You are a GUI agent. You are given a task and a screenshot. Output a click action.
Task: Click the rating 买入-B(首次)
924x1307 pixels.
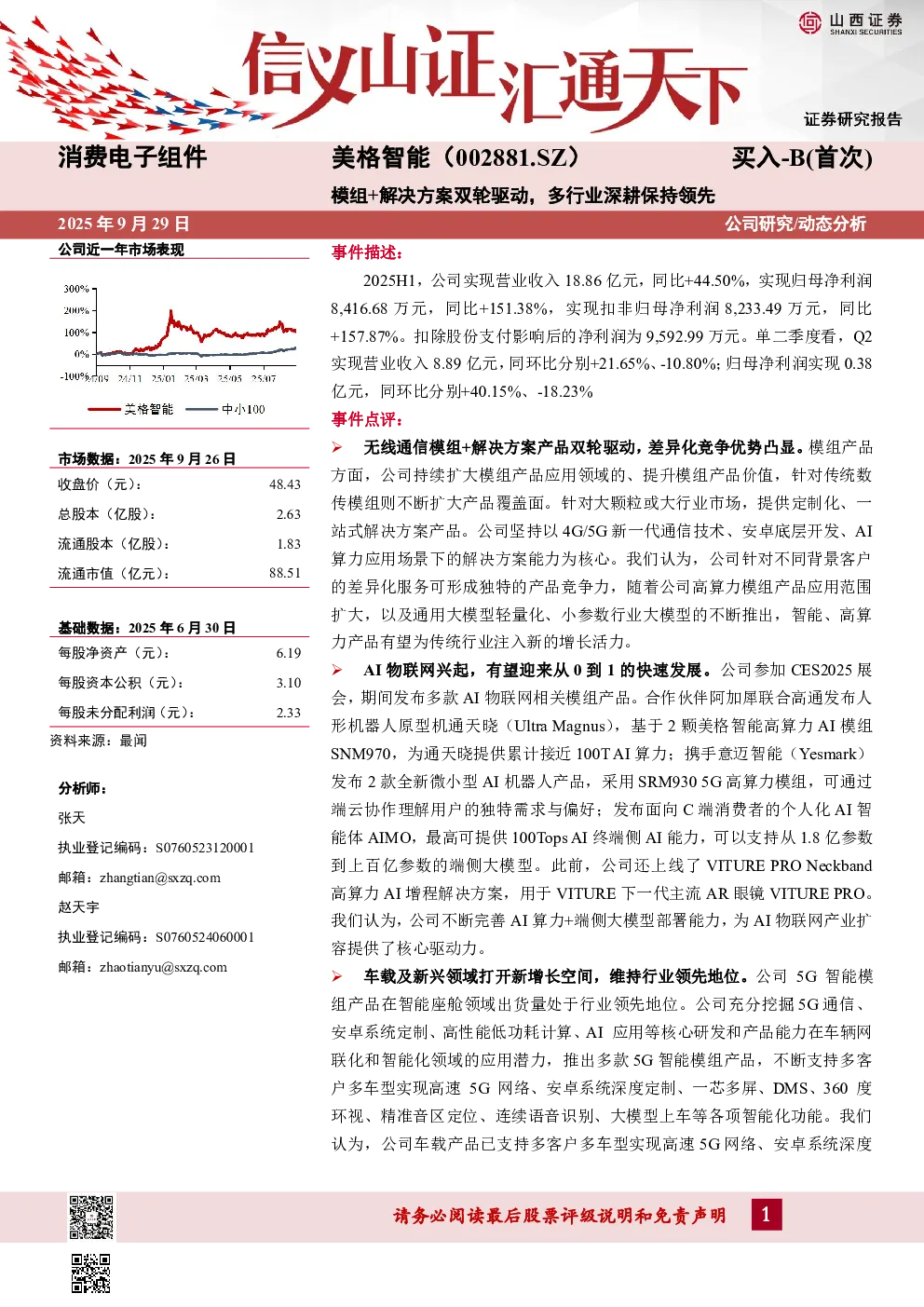tap(802, 157)
